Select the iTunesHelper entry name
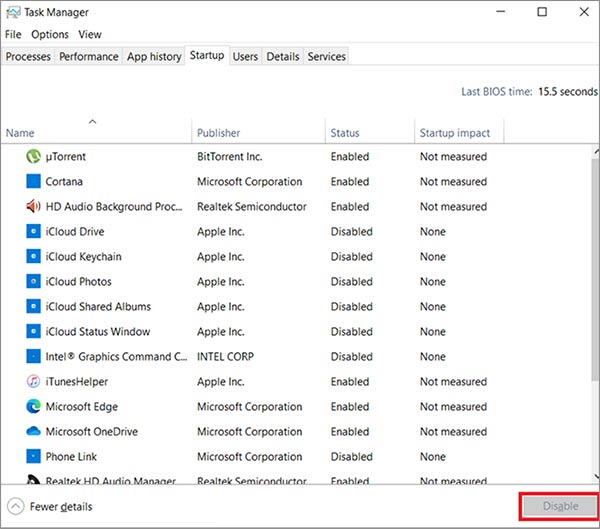 [x=77, y=381]
